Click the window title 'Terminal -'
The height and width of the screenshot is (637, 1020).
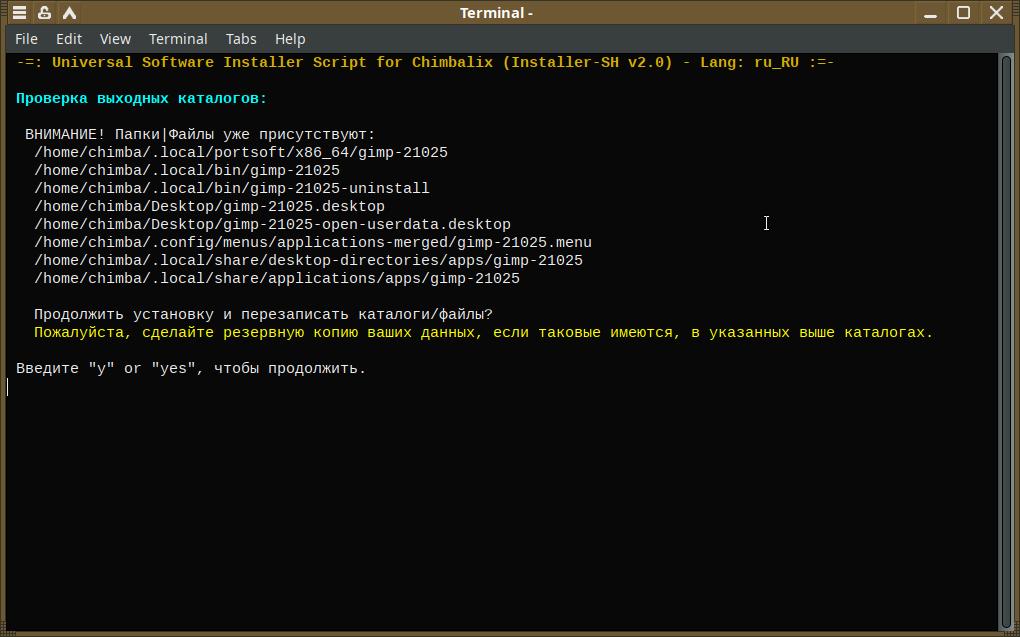(x=496, y=13)
